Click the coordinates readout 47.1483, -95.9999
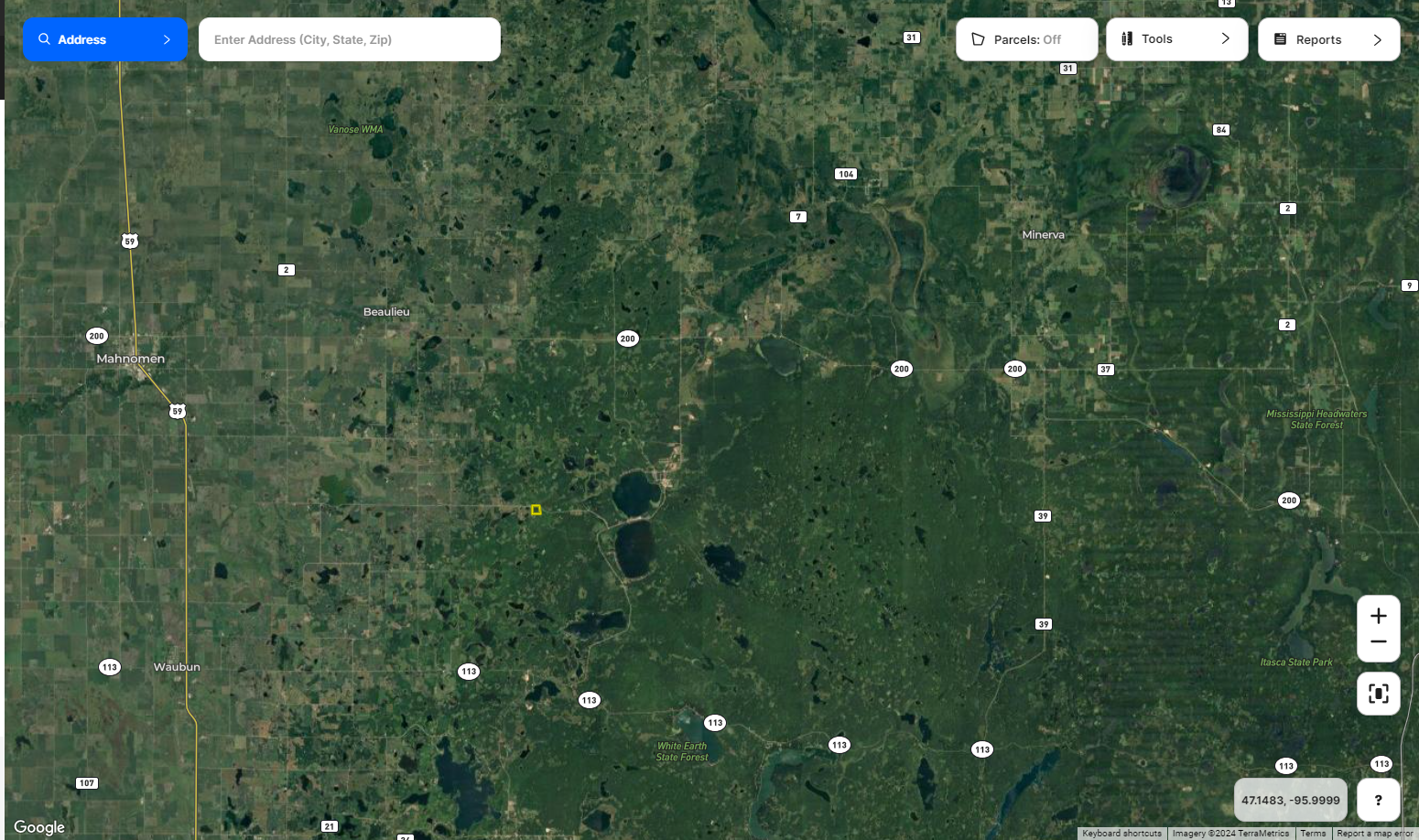This screenshot has width=1419, height=840. coord(1291,800)
